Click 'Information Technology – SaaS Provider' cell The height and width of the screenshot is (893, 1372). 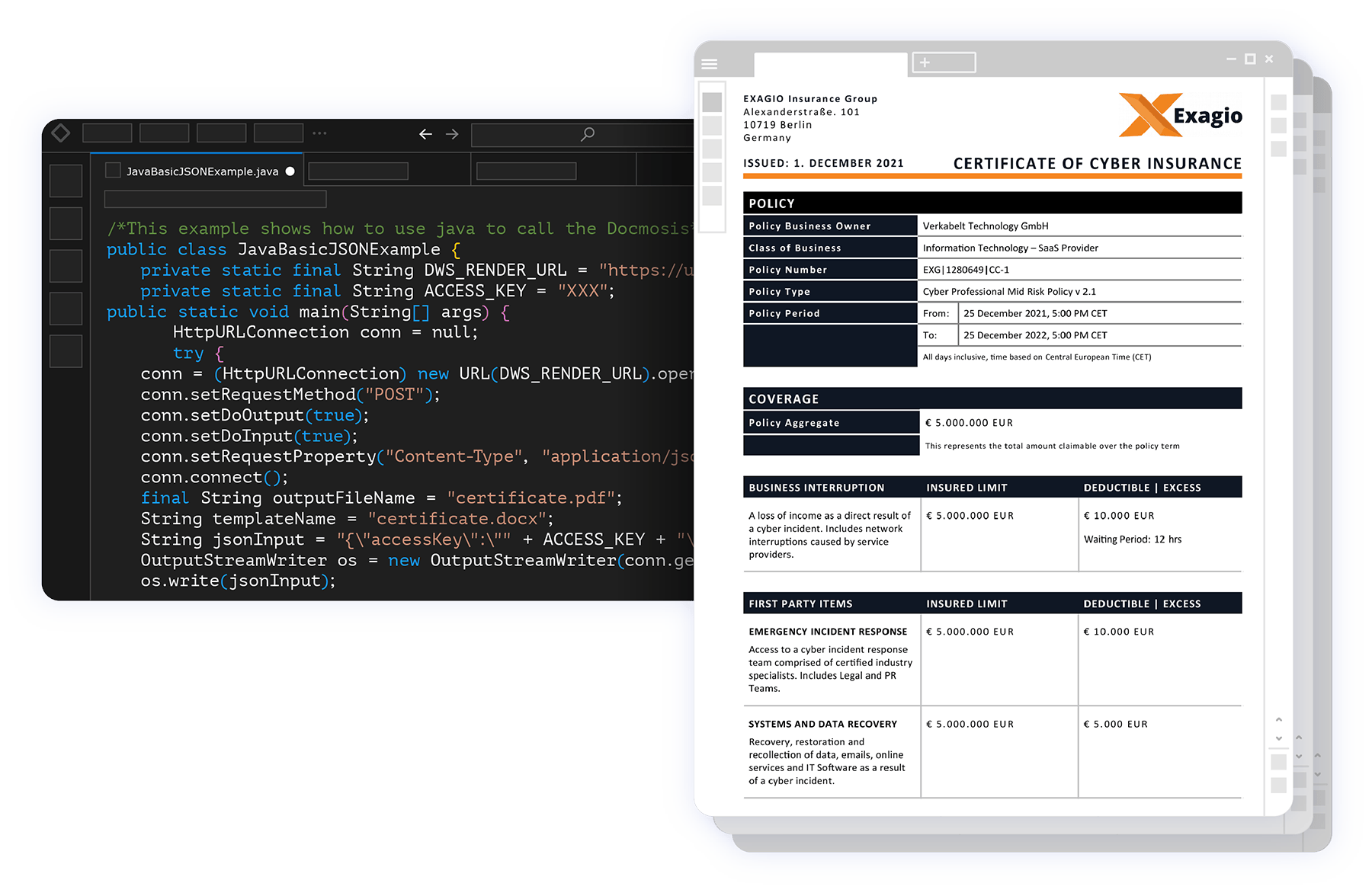pos(1079,248)
